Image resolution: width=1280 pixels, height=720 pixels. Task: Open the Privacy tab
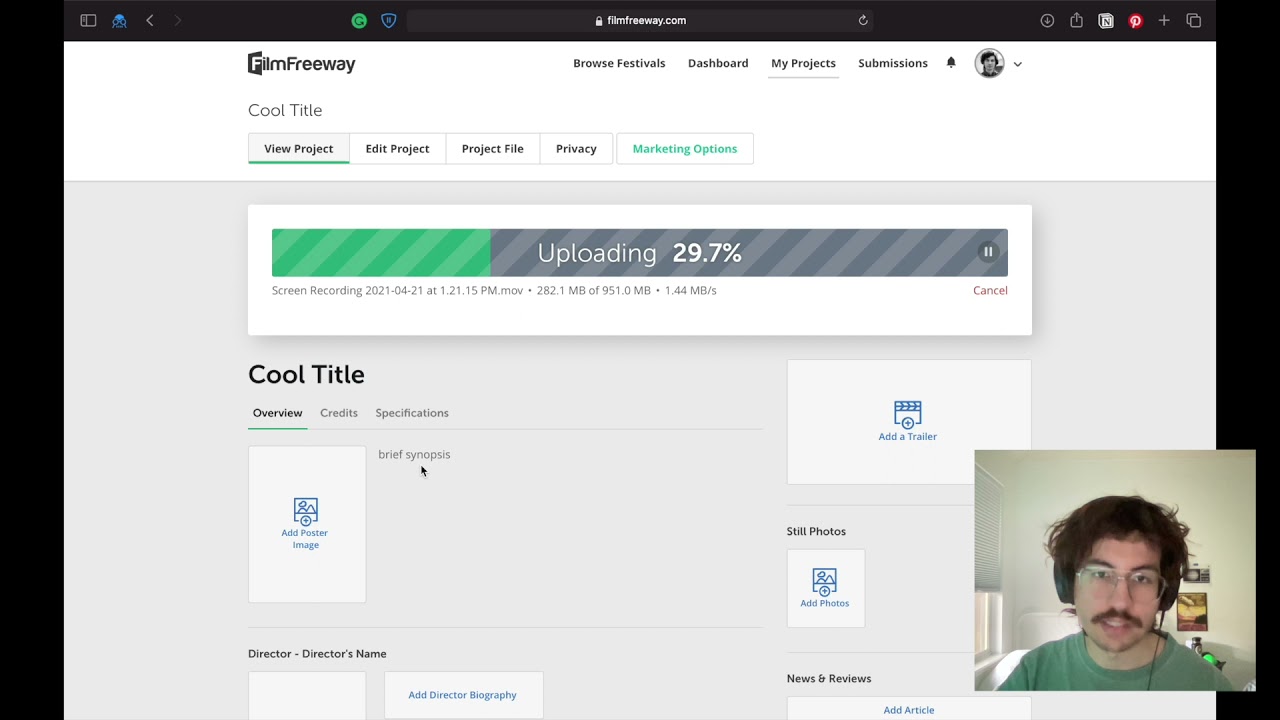pos(576,148)
